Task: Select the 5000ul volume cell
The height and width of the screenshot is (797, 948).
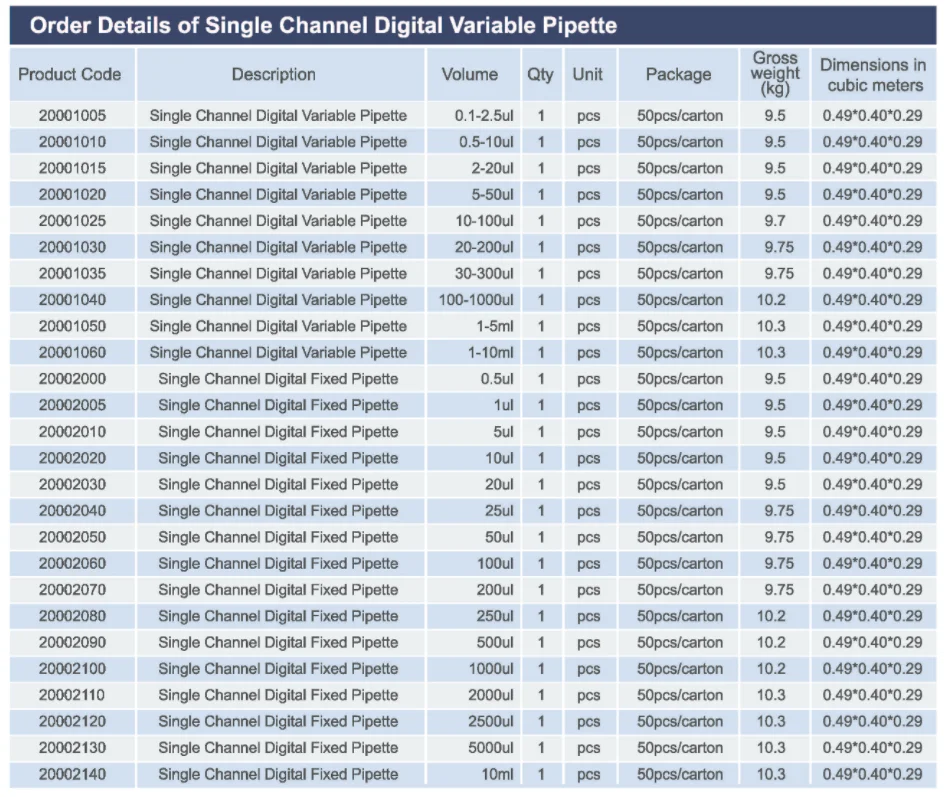Action: tap(490, 748)
